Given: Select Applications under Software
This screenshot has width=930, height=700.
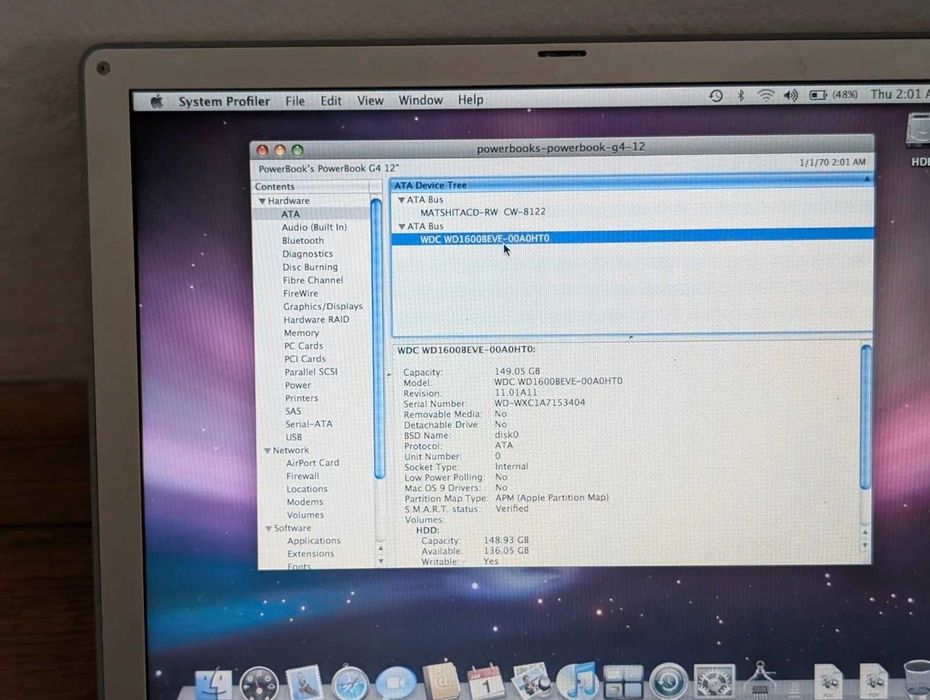Looking at the screenshot, I should [314, 541].
